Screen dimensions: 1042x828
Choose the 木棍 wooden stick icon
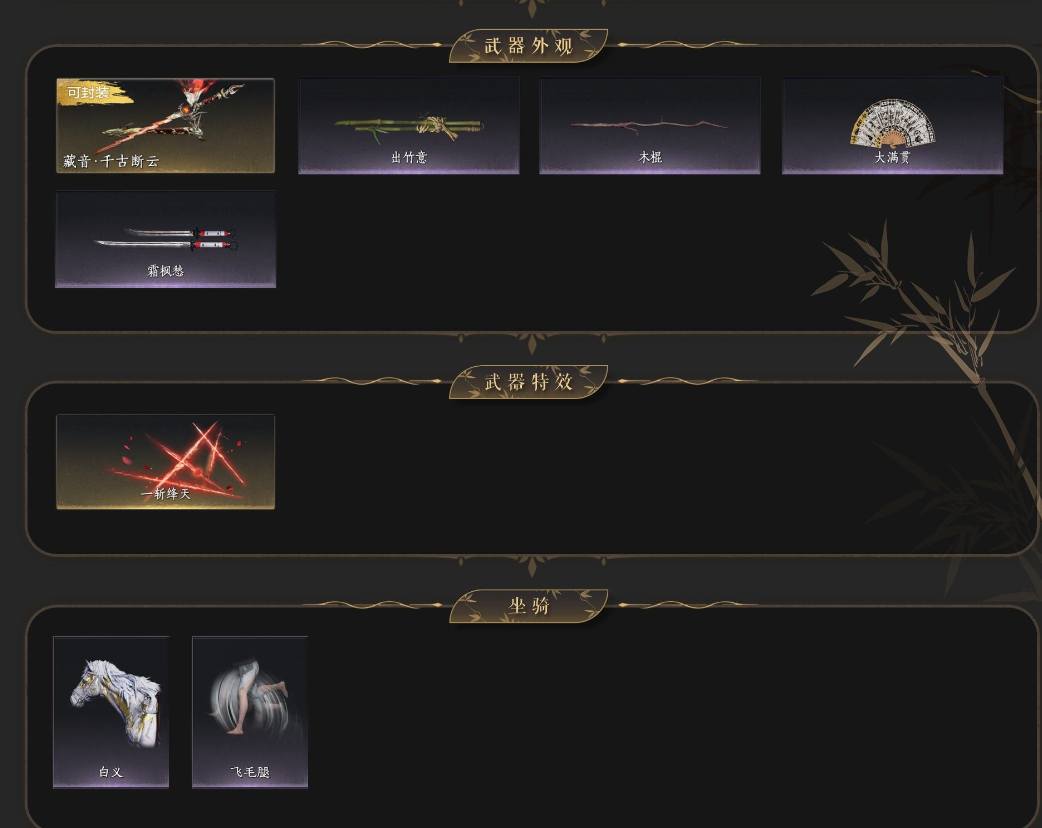(x=650, y=126)
